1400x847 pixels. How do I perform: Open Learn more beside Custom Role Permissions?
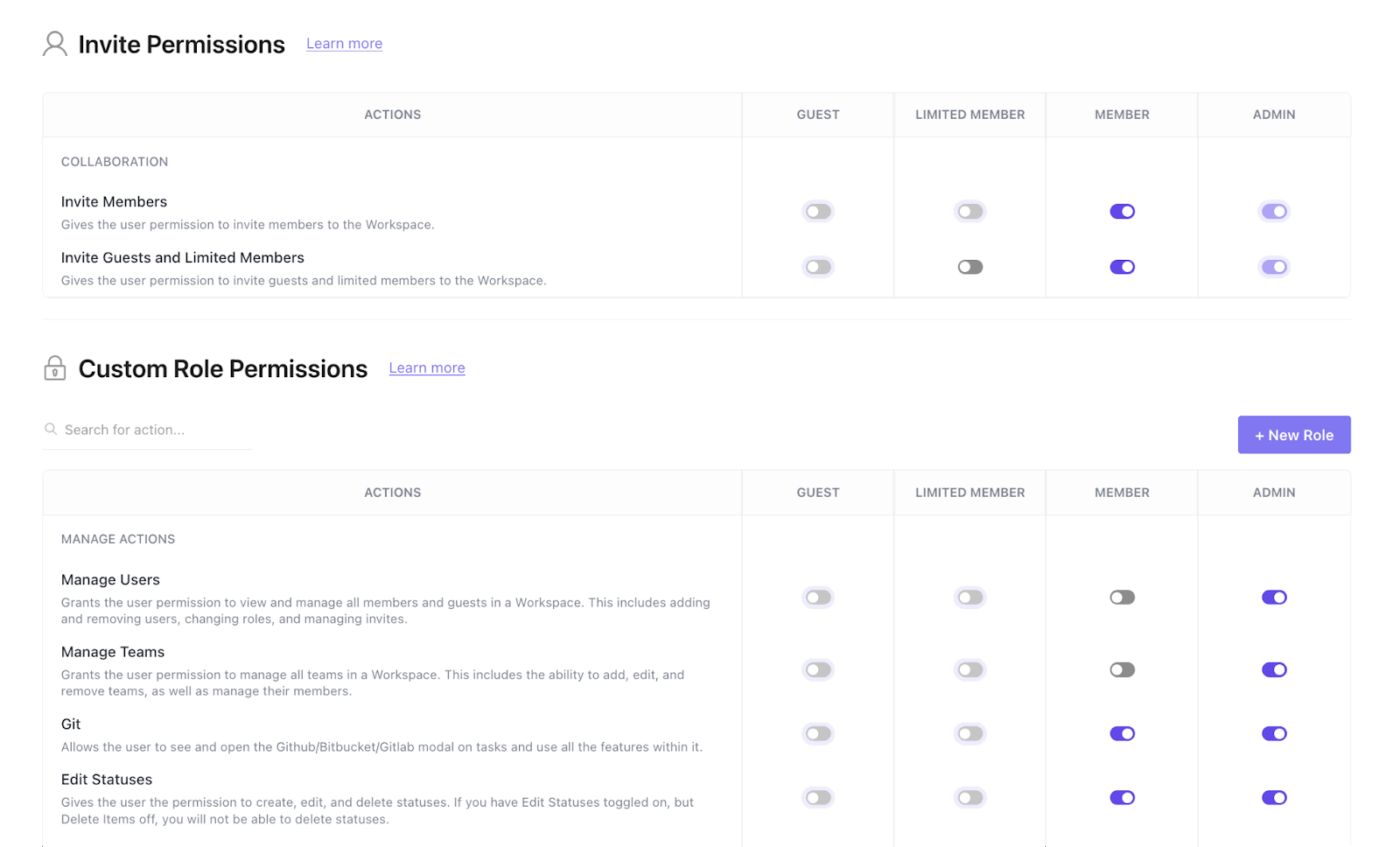click(427, 368)
